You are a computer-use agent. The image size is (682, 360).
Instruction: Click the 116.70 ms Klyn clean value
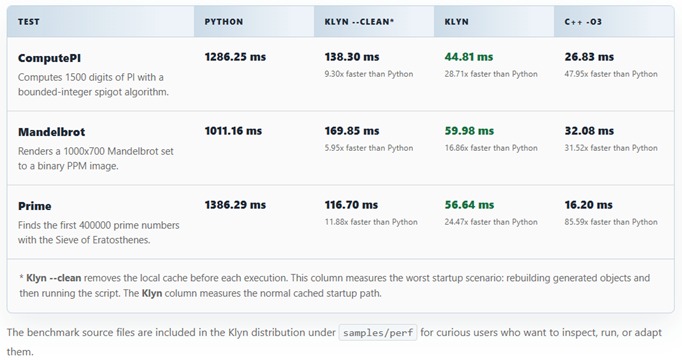(351, 205)
